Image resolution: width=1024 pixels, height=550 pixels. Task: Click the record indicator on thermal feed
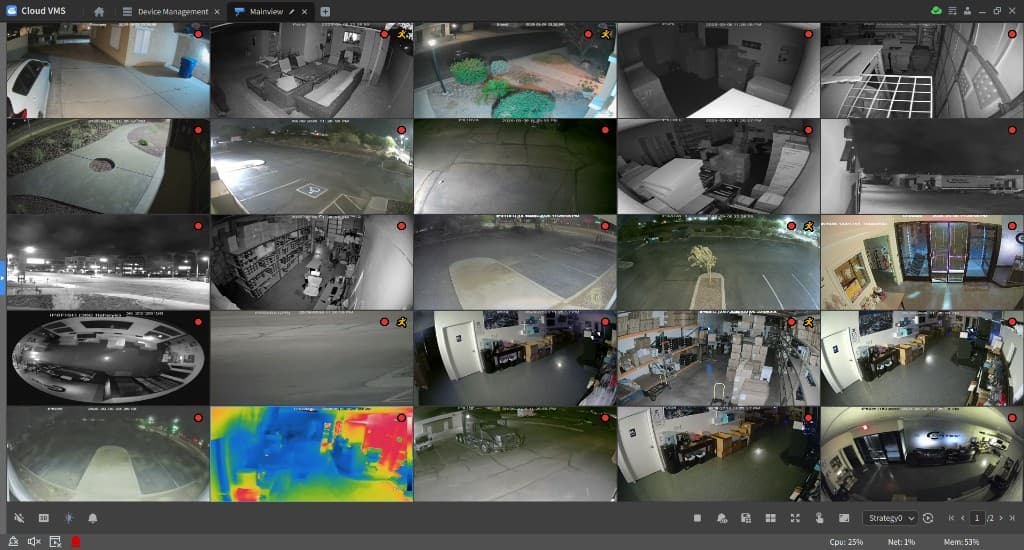click(402, 417)
